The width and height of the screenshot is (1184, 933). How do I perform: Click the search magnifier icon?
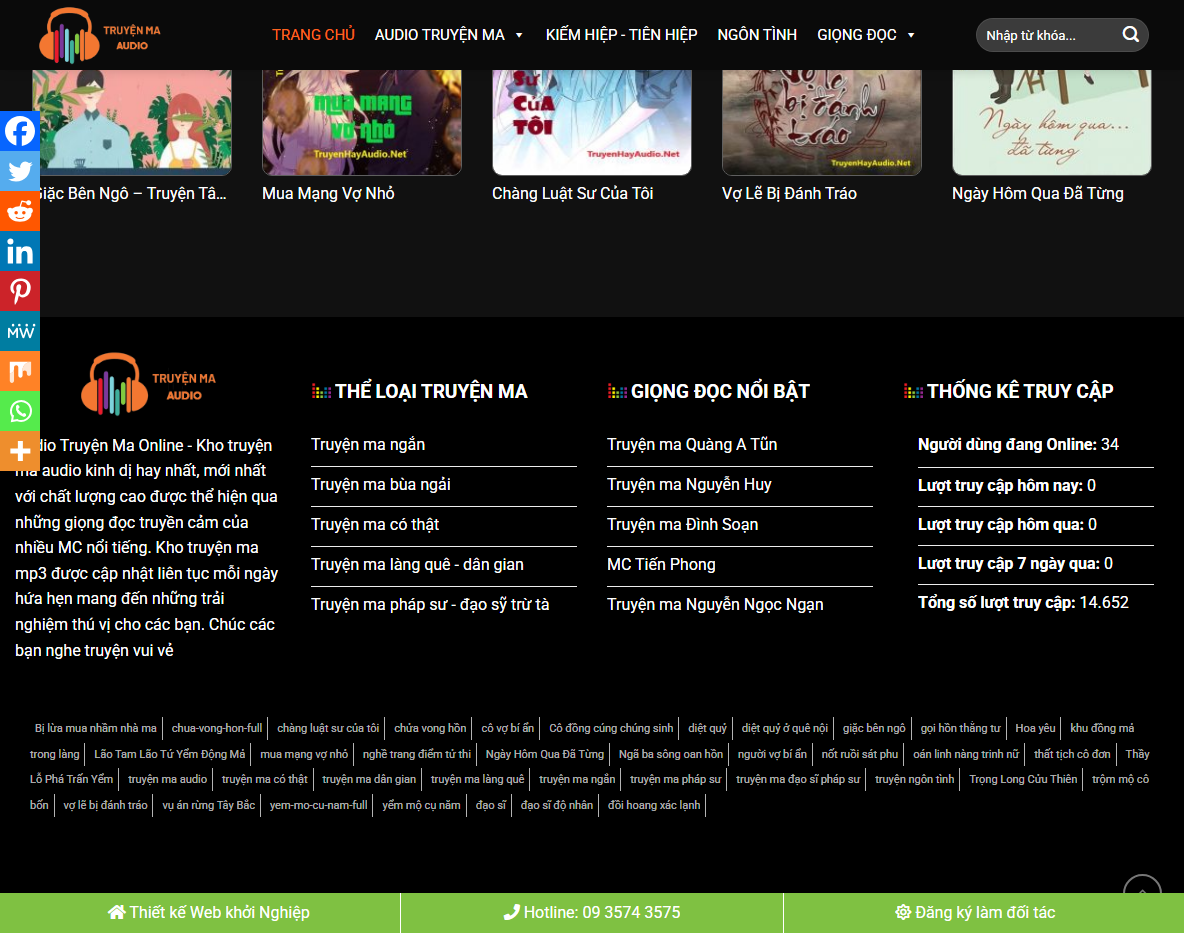pyautogui.click(x=1131, y=34)
